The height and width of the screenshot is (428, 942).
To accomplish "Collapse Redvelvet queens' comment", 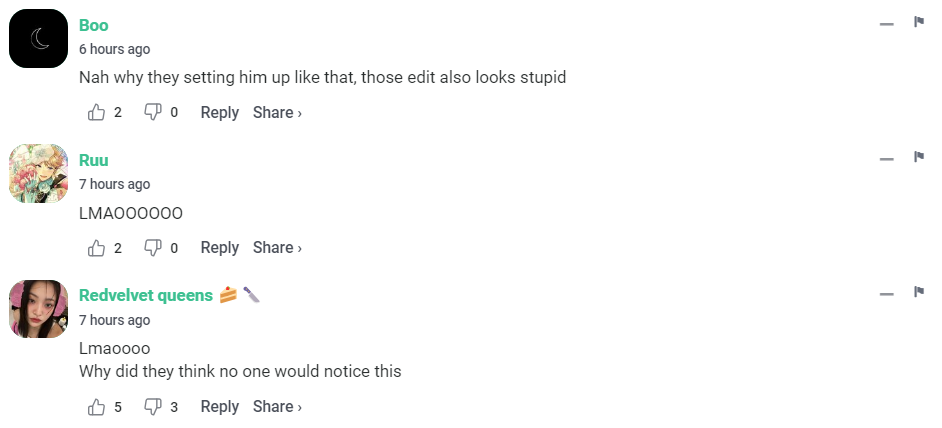I will 886,294.
